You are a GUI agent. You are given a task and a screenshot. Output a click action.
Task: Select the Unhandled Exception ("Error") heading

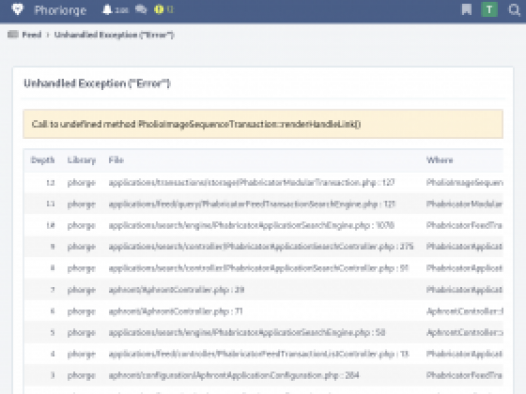97,83
